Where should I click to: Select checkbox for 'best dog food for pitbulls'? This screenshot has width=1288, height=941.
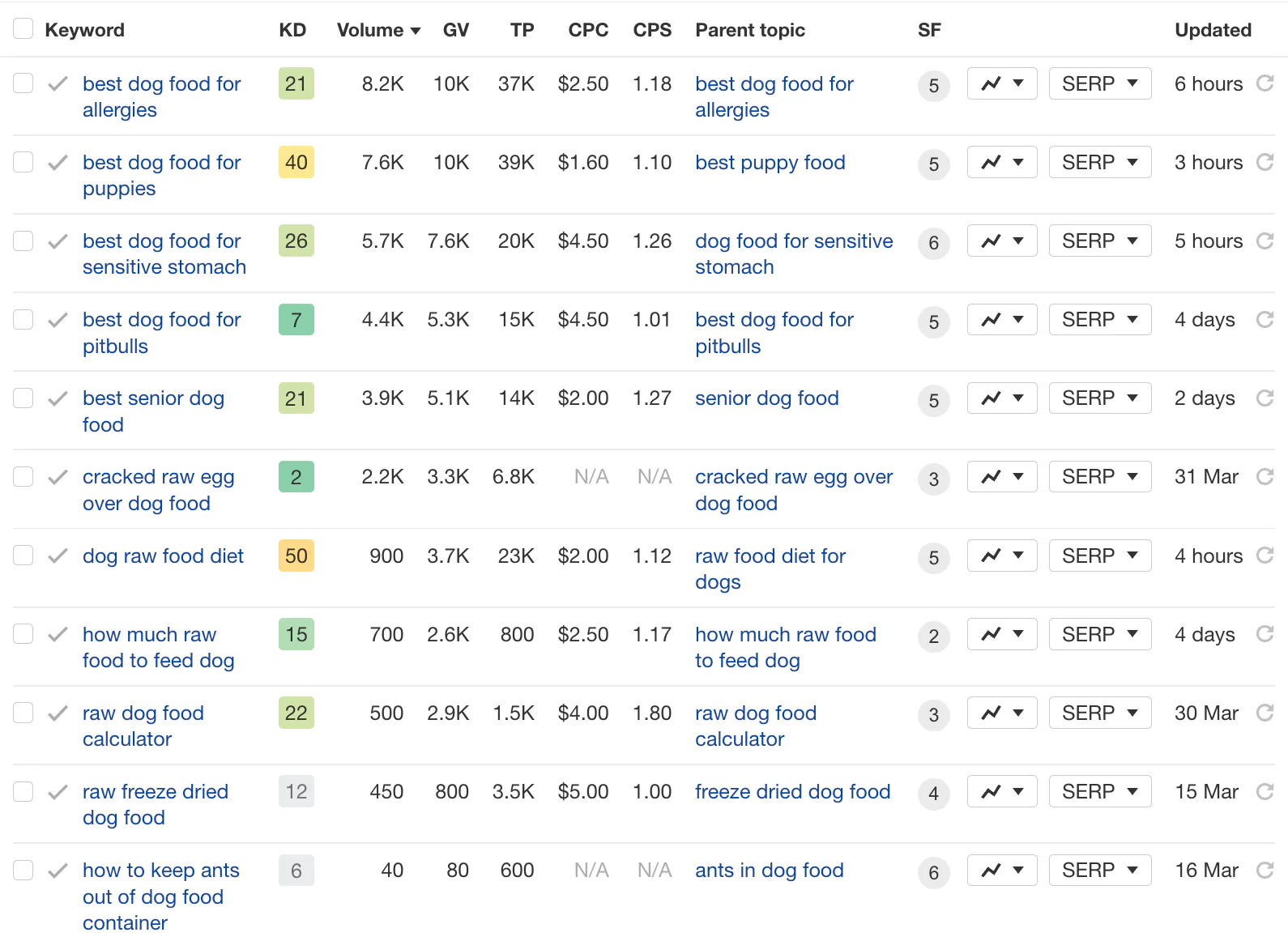(23, 318)
